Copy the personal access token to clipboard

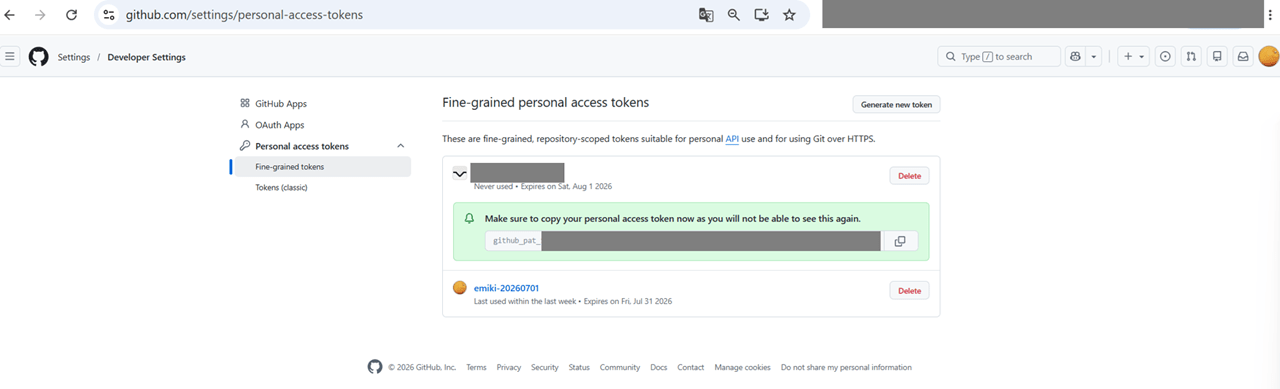[899, 241]
